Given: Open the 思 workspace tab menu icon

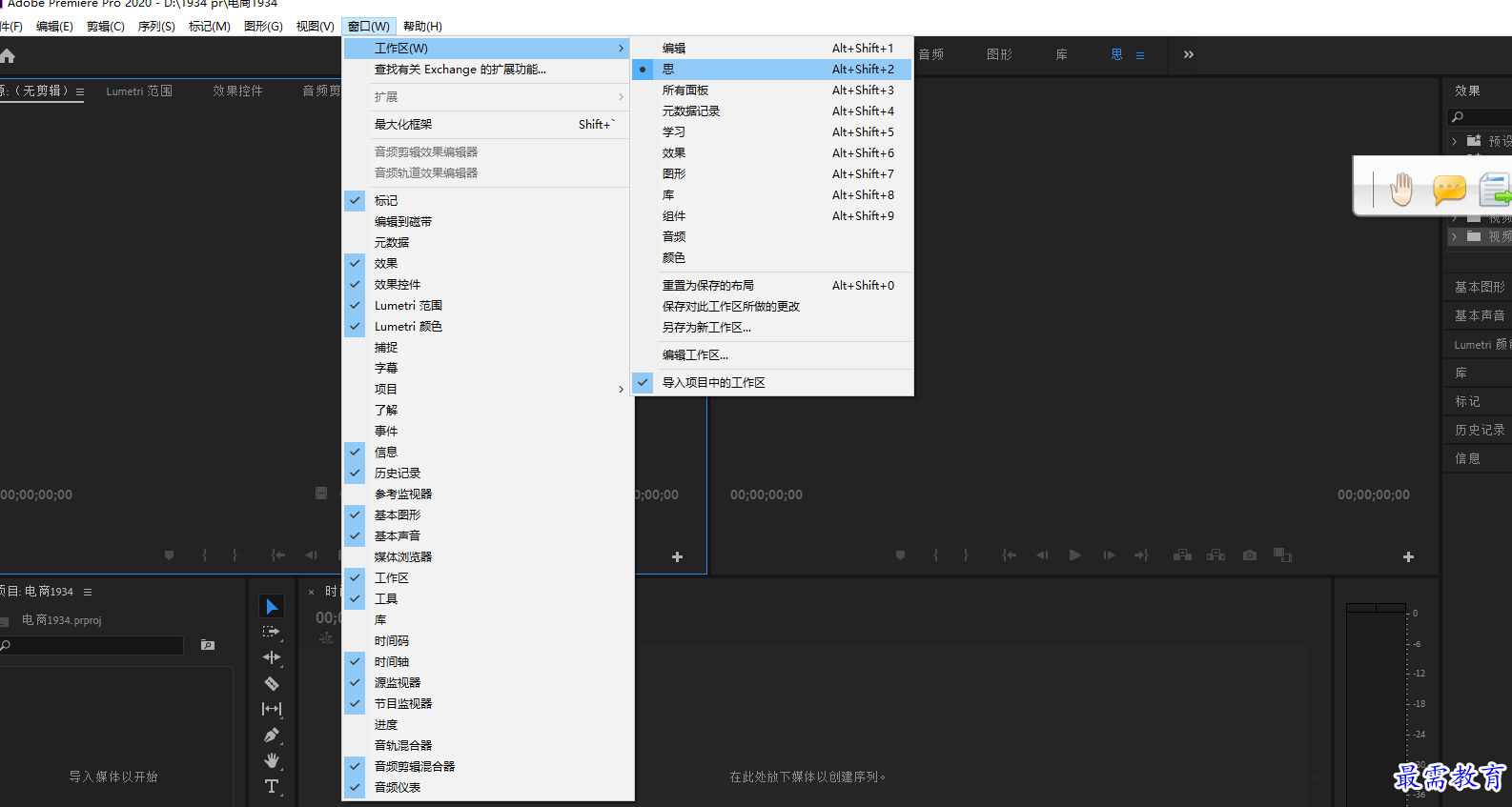Looking at the screenshot, I should [x=1140, y=55].
